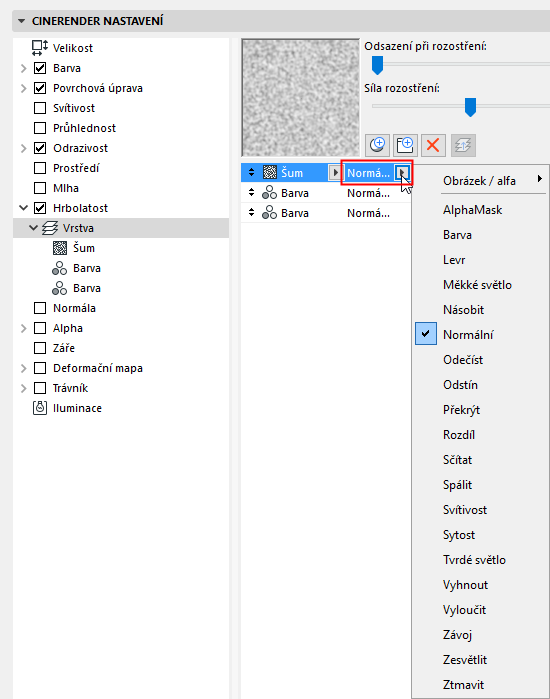Click reorder arrows on second Barva layer row
This screenshot has height=699, width=550.
pyautogui.click(x=251, y=213)
